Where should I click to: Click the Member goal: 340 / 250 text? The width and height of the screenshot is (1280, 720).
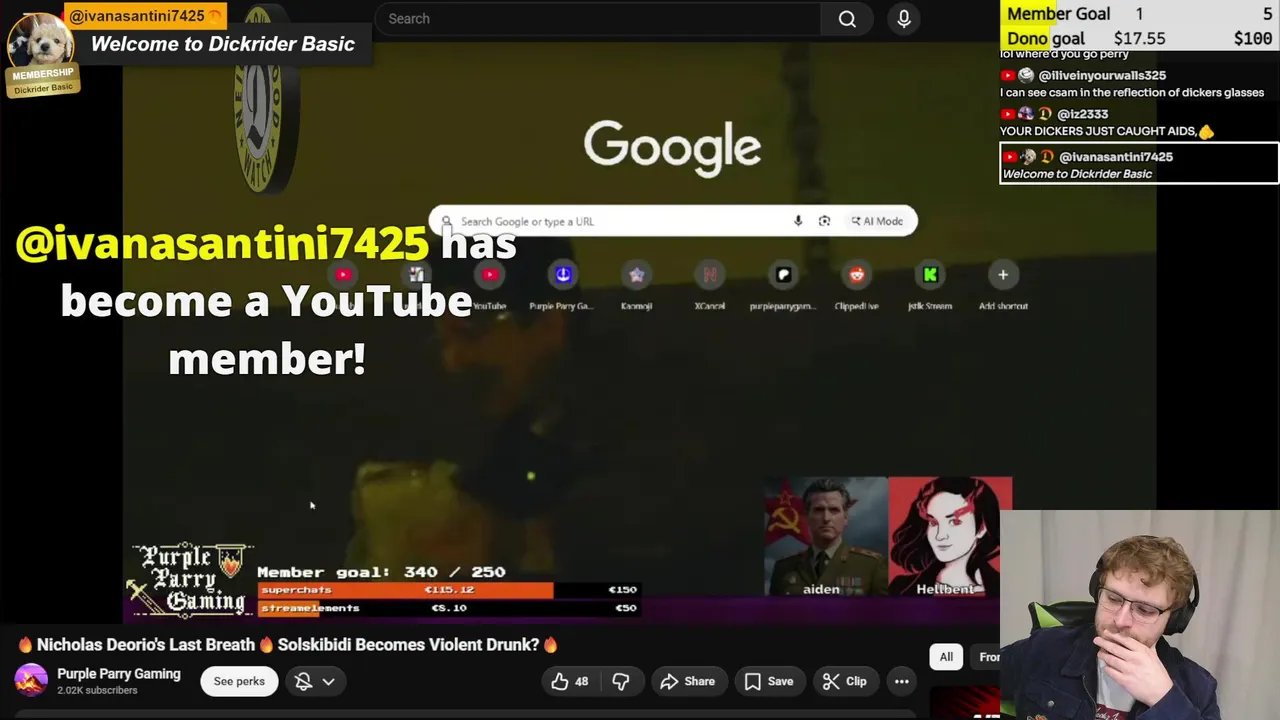click(381, 572)
